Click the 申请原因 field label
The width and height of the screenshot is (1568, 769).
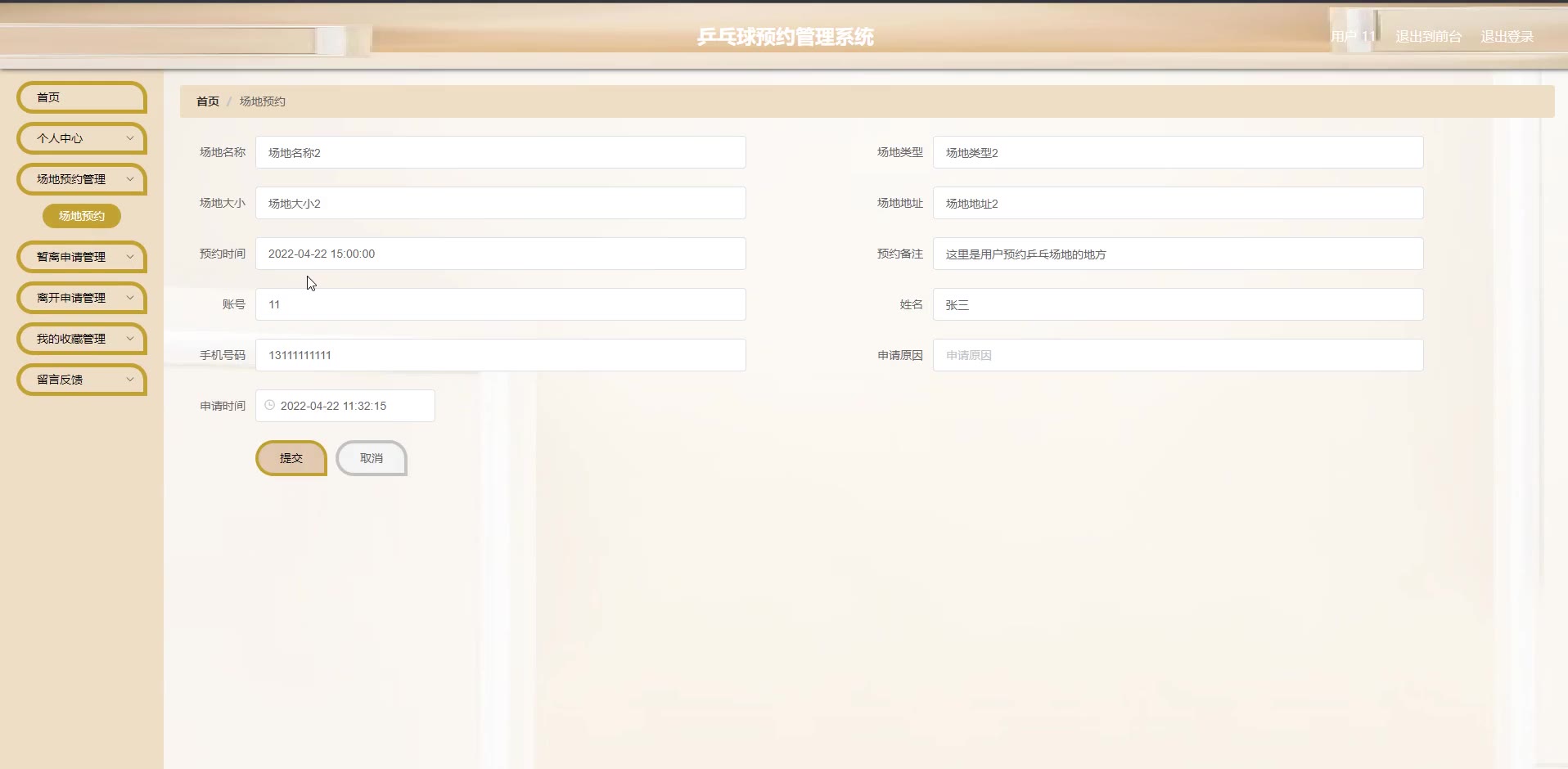pyautogui.click(x=900, y=355)
